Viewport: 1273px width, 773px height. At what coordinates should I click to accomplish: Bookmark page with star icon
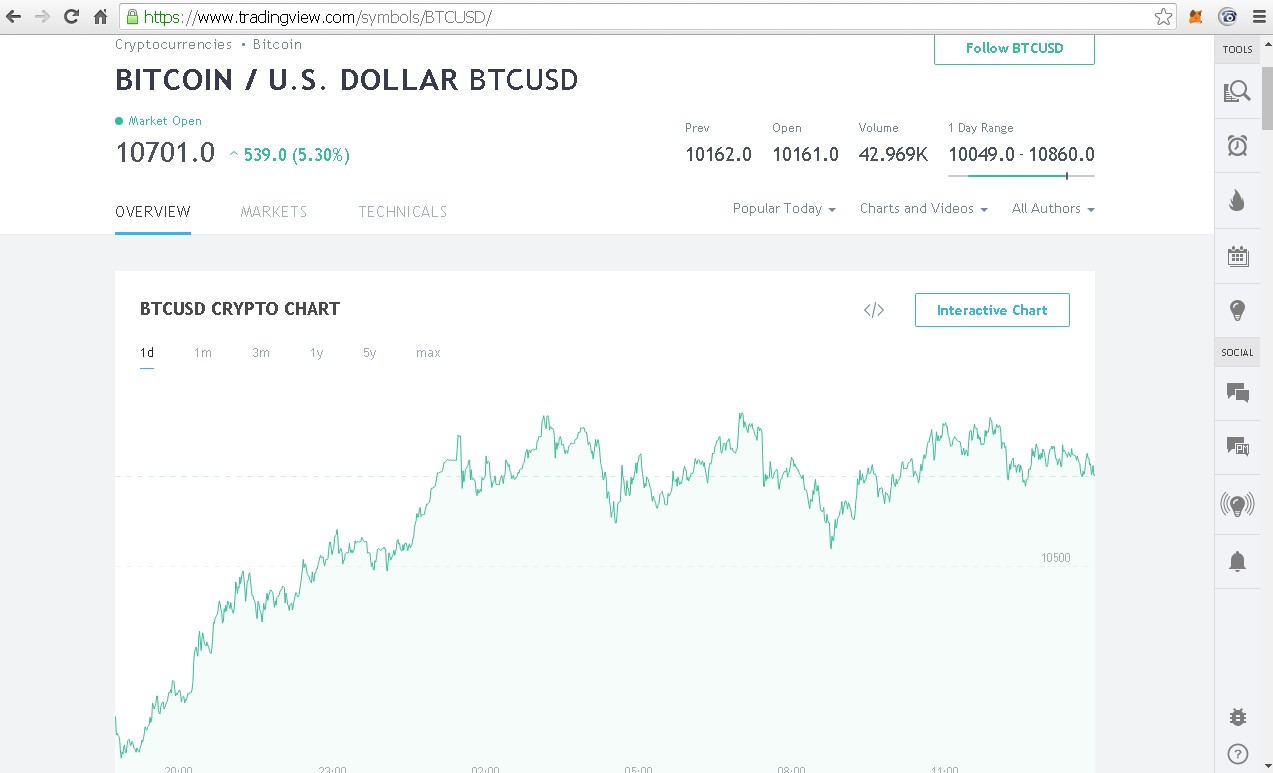pos(1163,17)
